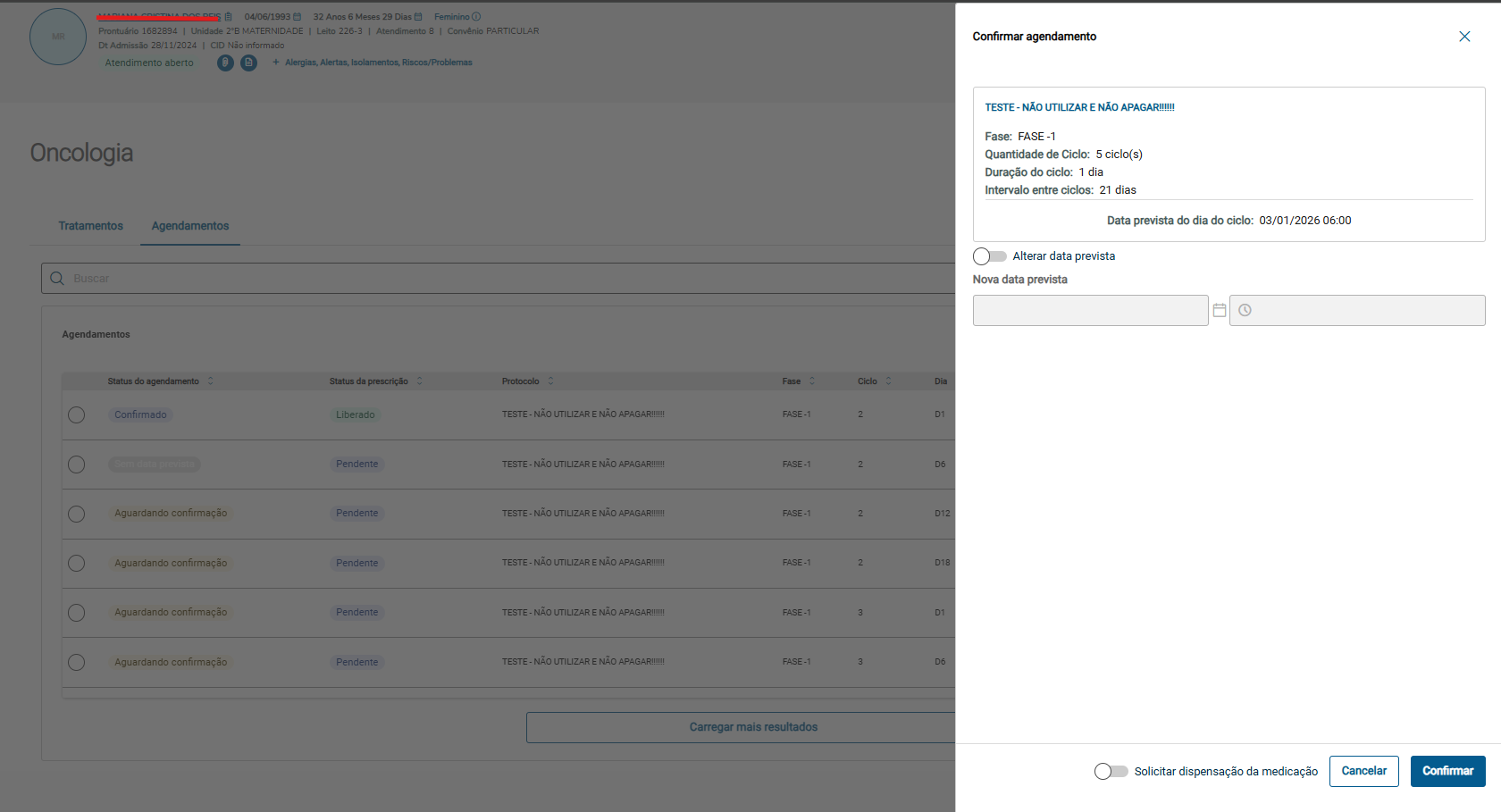
Task: Sort by Status do agendamento column
Action: (211, 381)
